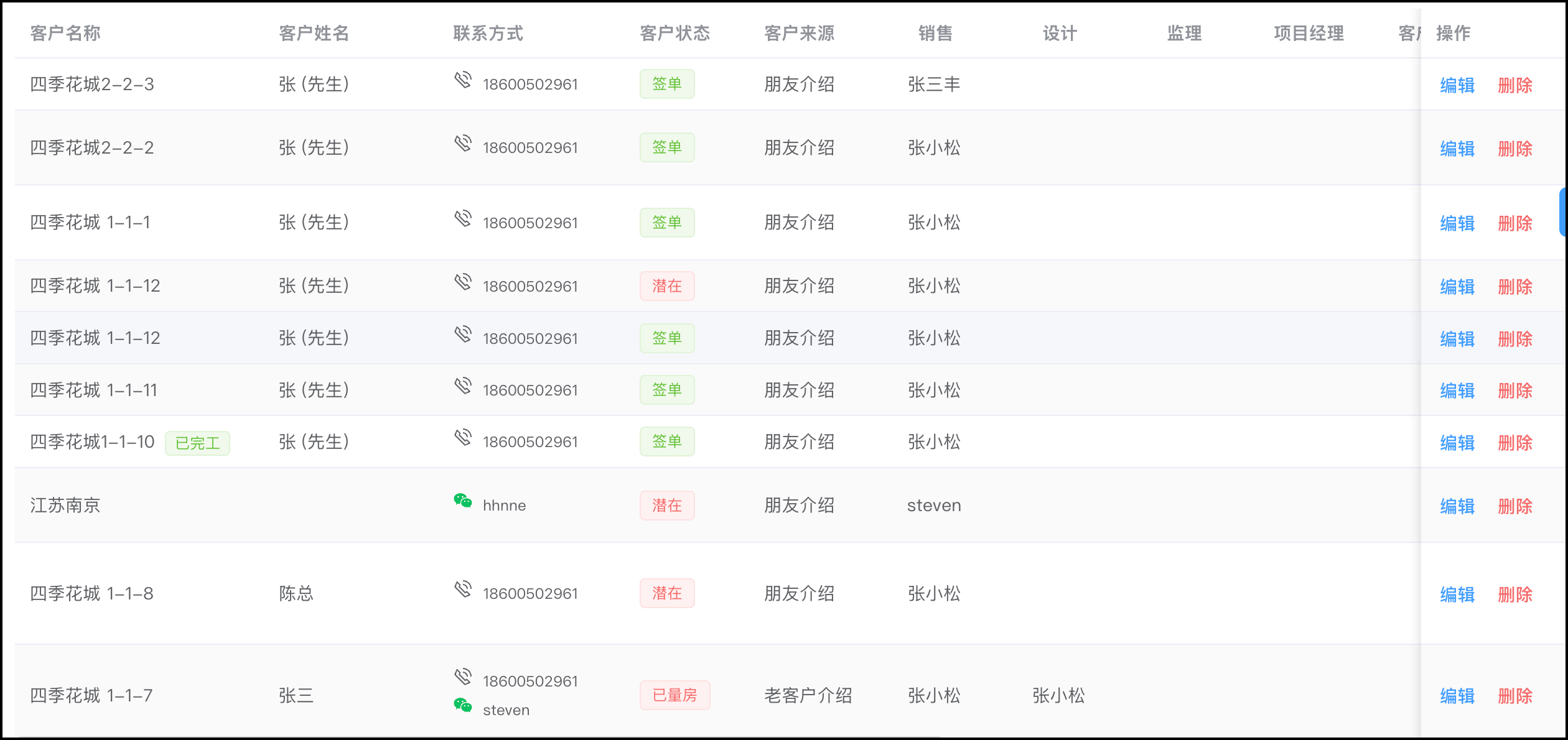Click 潜在 status tag in 江苏南京 row
1568x740 pixels.
[x=667, y=506]
